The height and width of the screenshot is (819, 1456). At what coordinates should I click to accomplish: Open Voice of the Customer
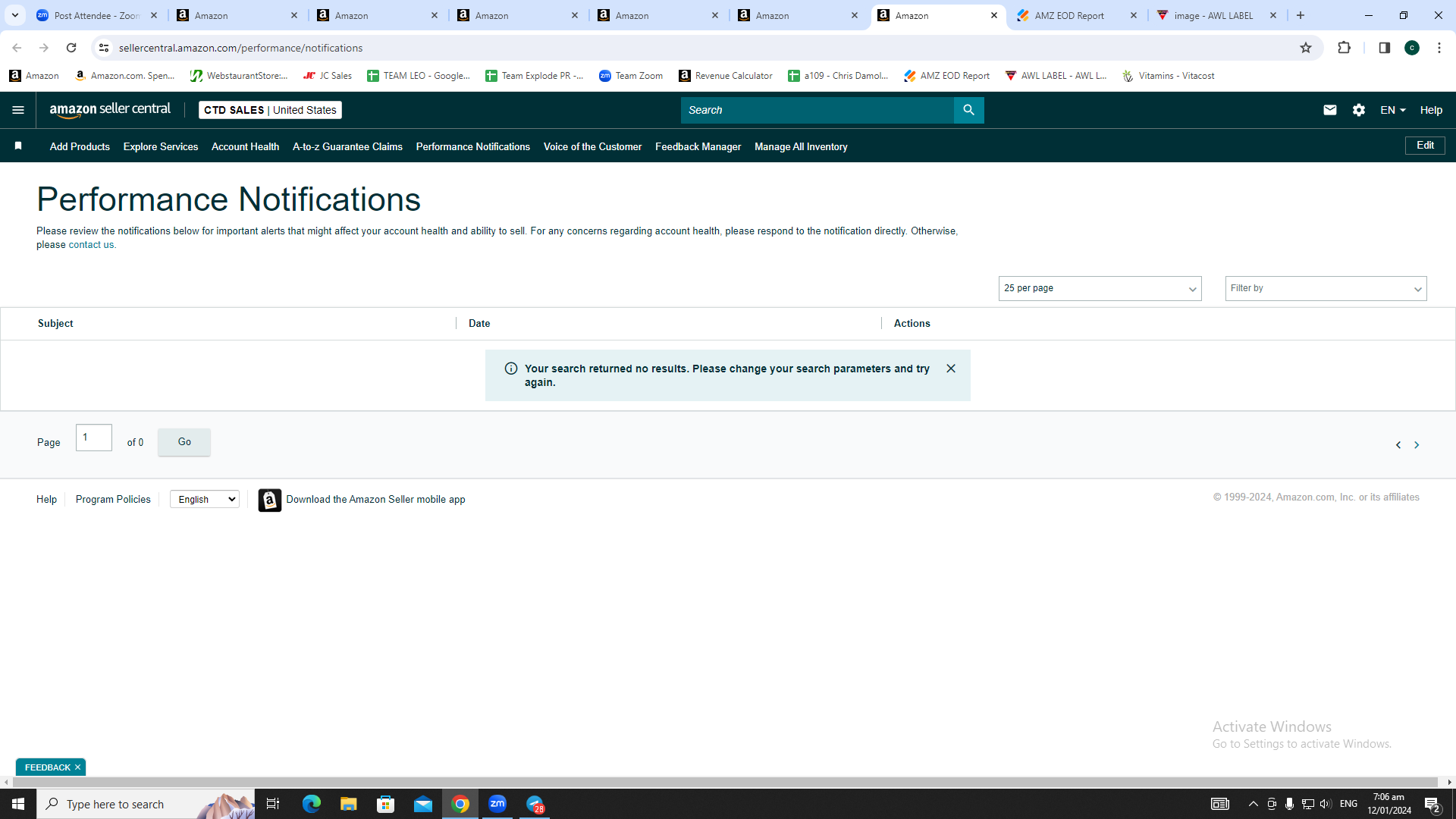(592, 146)
